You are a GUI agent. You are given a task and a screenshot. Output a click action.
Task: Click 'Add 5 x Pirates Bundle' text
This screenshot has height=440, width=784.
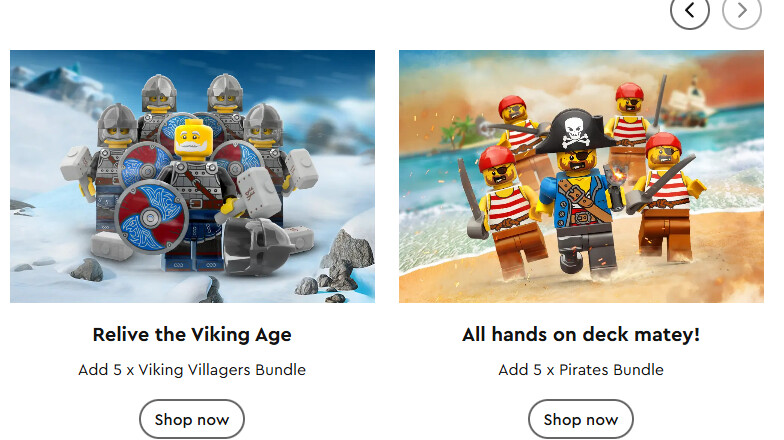(581, 370)
